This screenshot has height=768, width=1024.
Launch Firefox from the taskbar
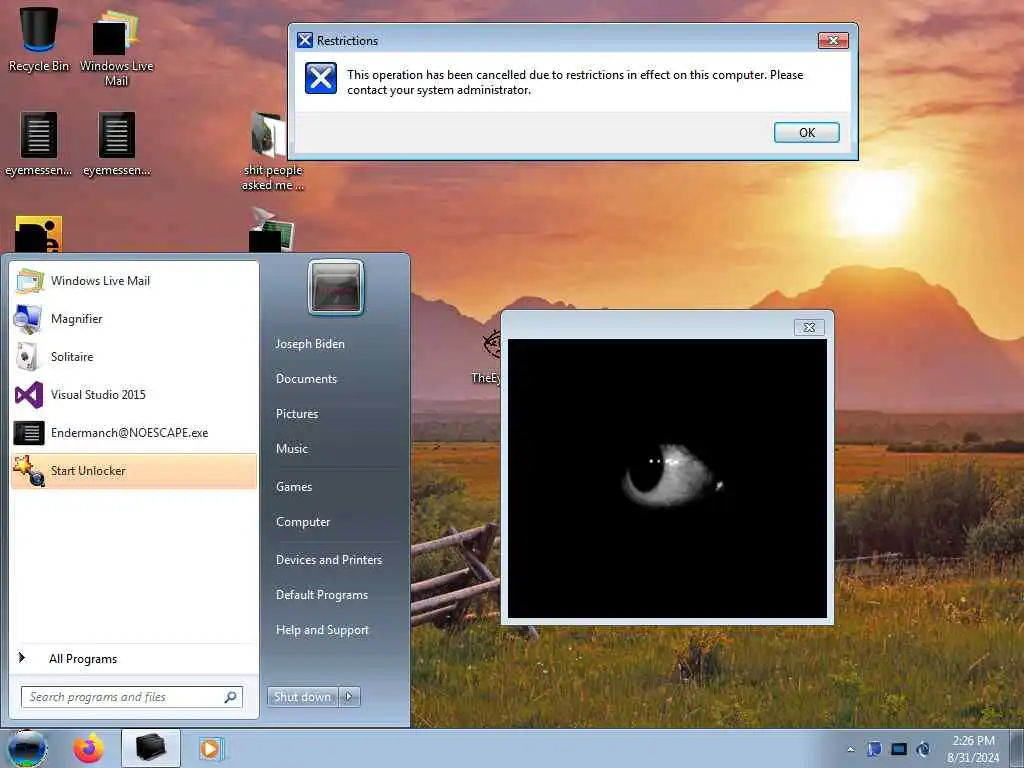tap(88, 748)
